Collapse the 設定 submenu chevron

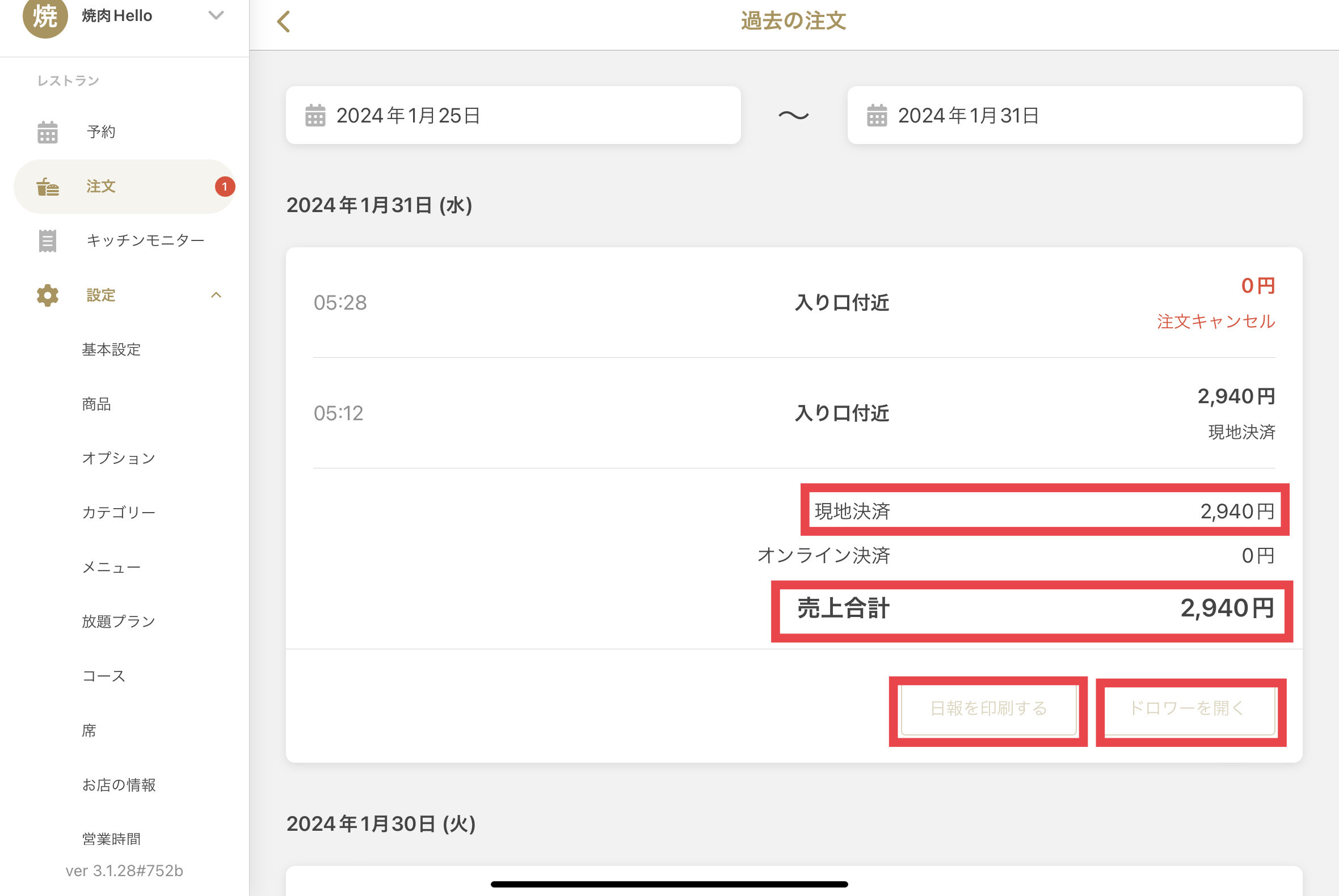click(216, 295)
